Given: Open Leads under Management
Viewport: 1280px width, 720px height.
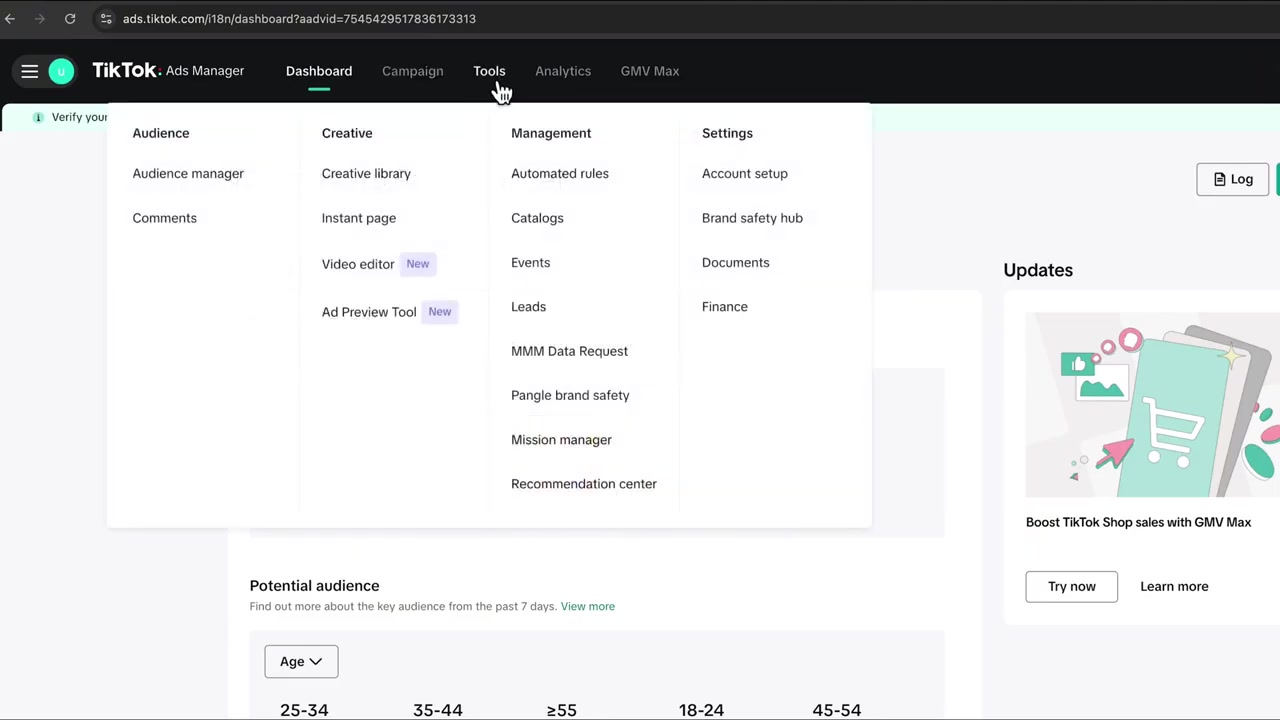Looking at the screenshot, I should pyautogui.click(x=528, y=307).
